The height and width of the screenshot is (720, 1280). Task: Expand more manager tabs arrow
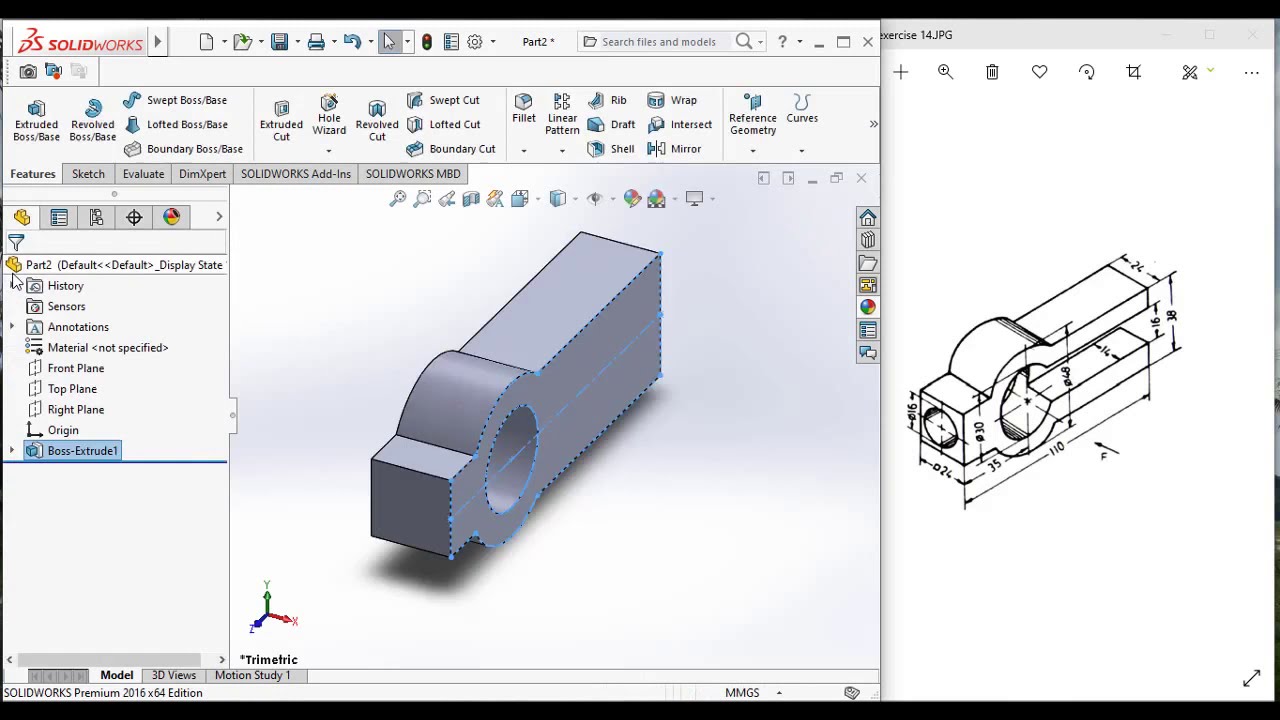(x=219, y=217)
